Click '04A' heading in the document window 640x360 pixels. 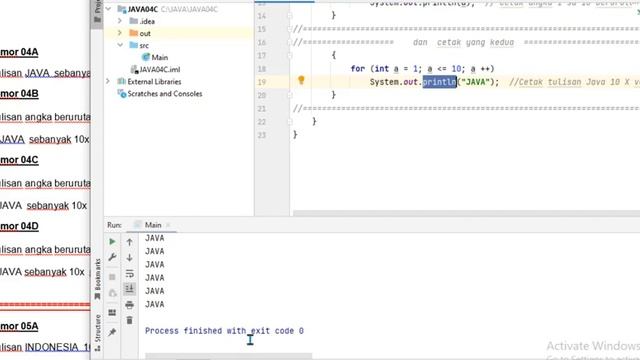pos(29,52)
